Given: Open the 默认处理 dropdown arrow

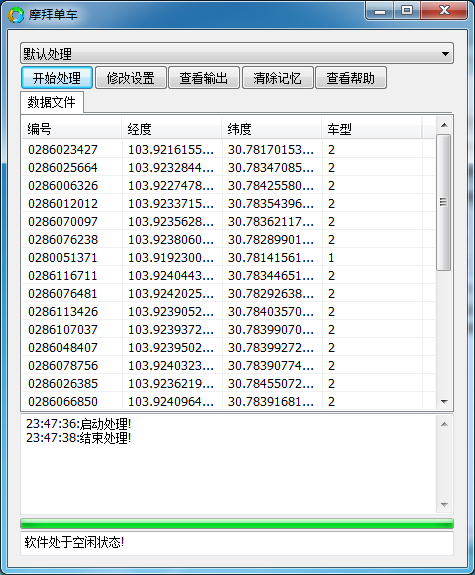Looking at the screenshot, I should coord(445,54).
